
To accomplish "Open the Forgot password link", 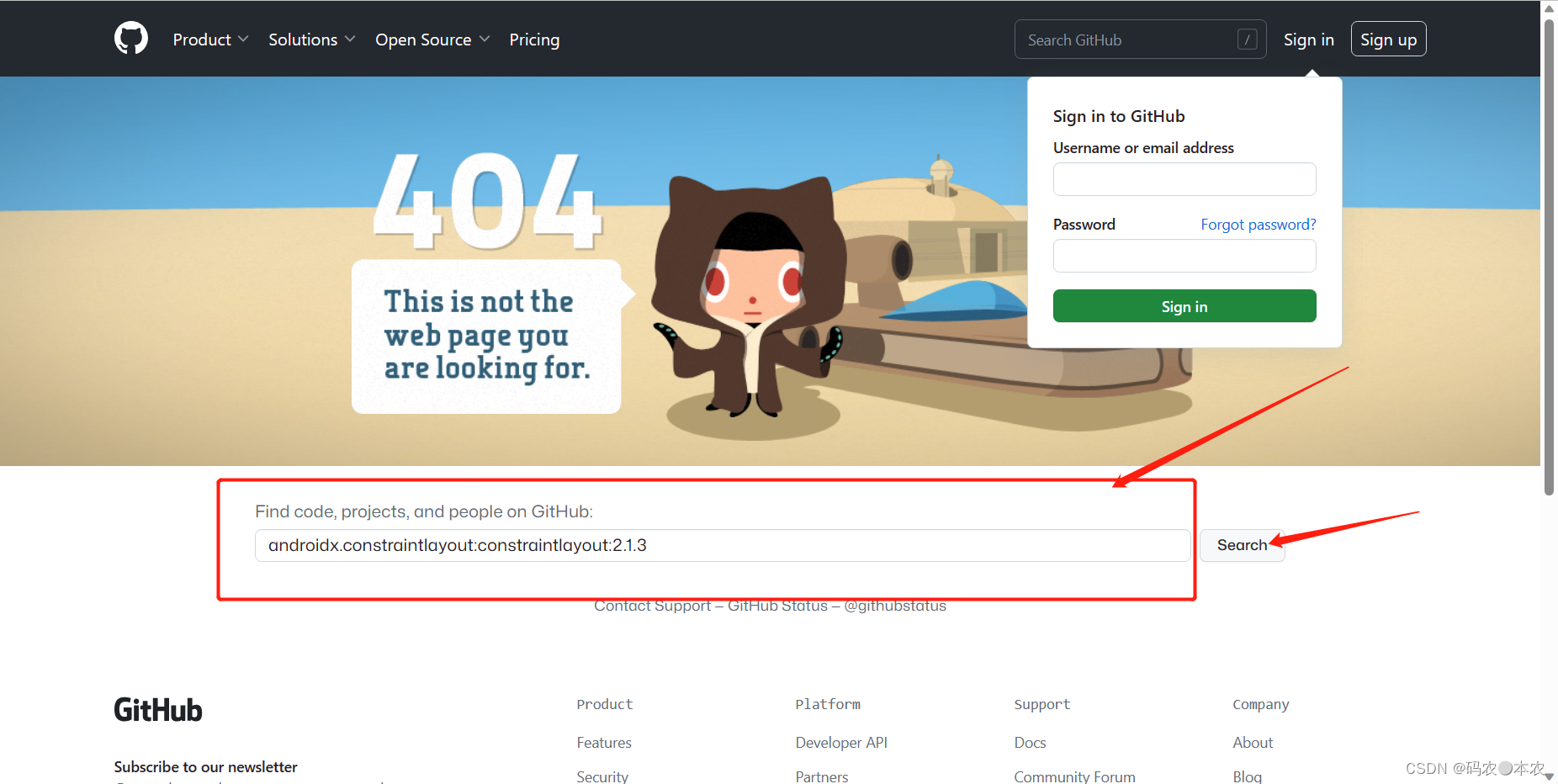I will (x=1259, y=224).
